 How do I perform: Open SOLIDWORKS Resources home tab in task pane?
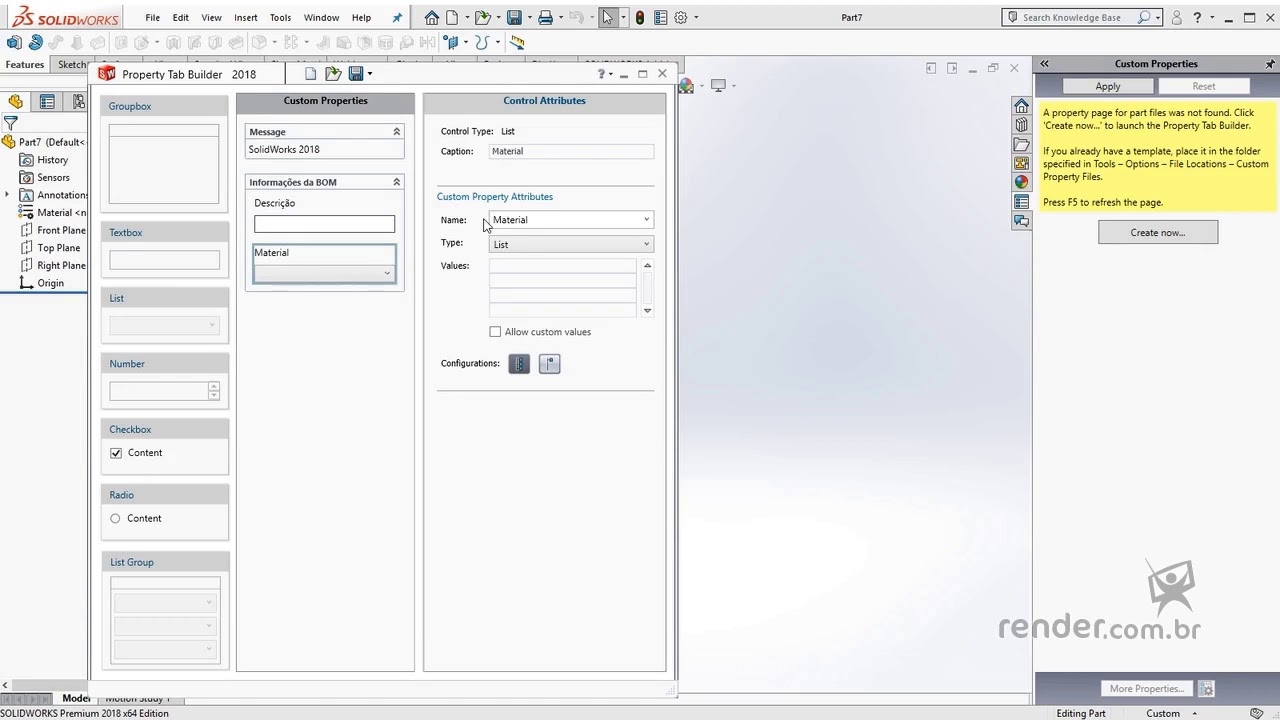pyautogui.click(x=1021, y=106)
